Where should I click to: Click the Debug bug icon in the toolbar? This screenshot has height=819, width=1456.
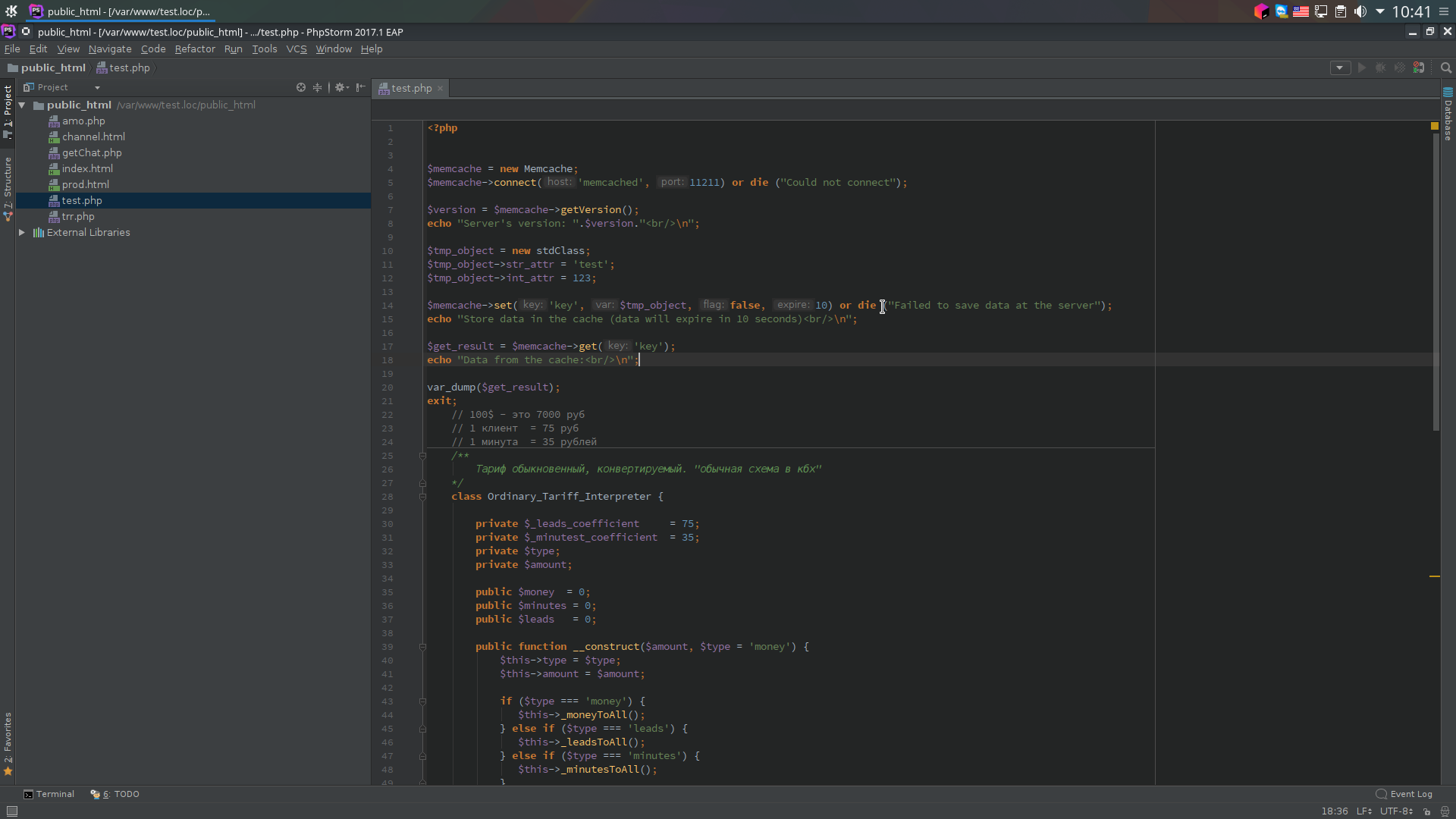(x=1381, y=68)
